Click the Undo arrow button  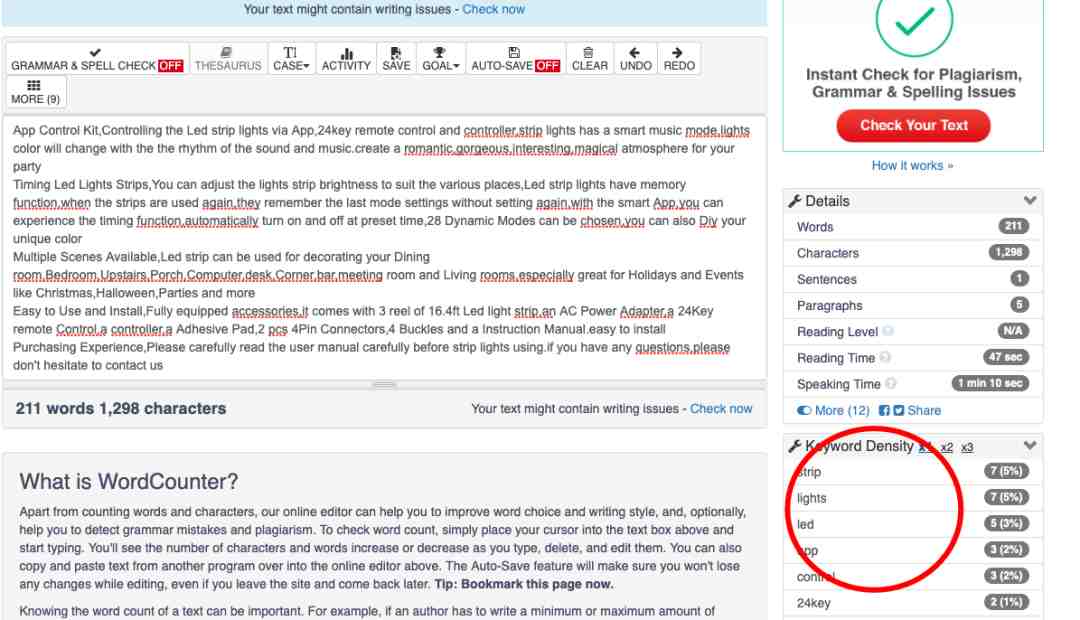pyautogui.click(x=635, y=59)
